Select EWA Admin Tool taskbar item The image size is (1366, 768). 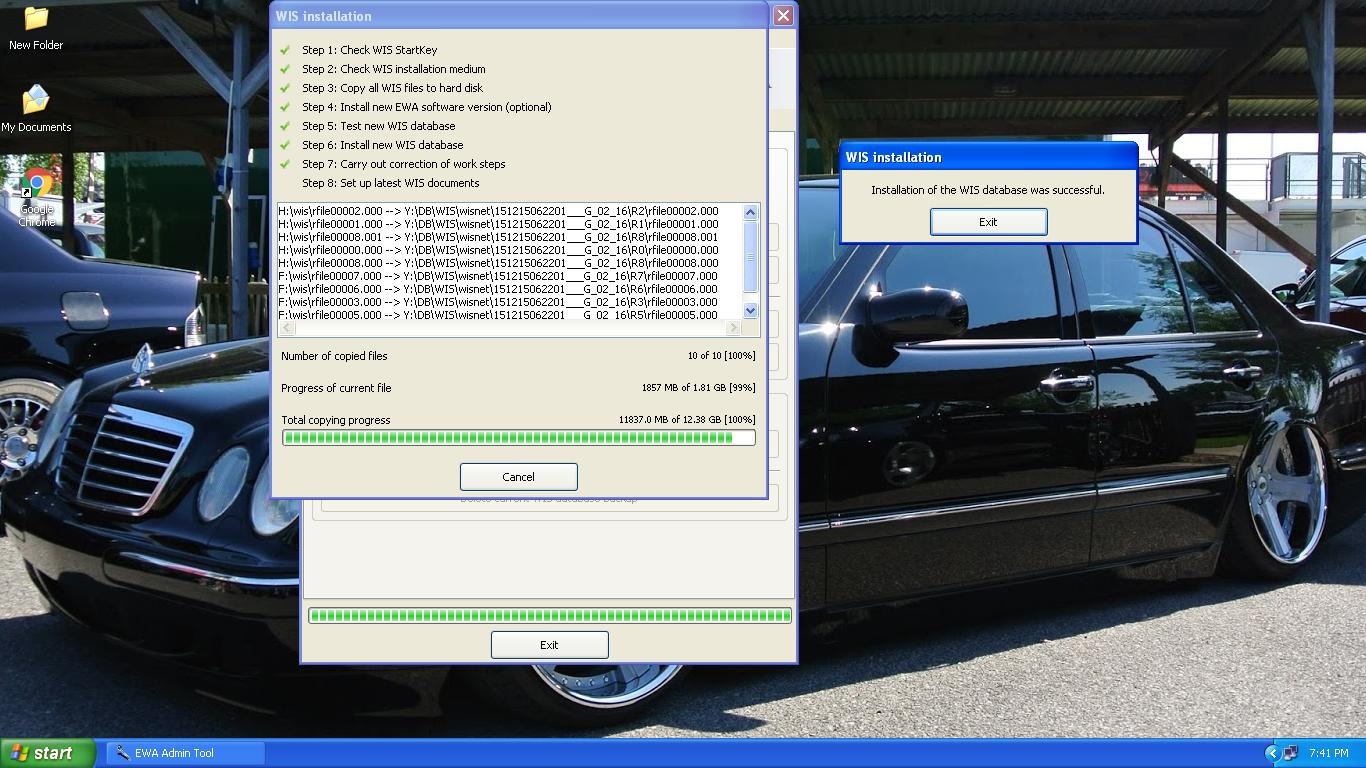pos(185,753)
